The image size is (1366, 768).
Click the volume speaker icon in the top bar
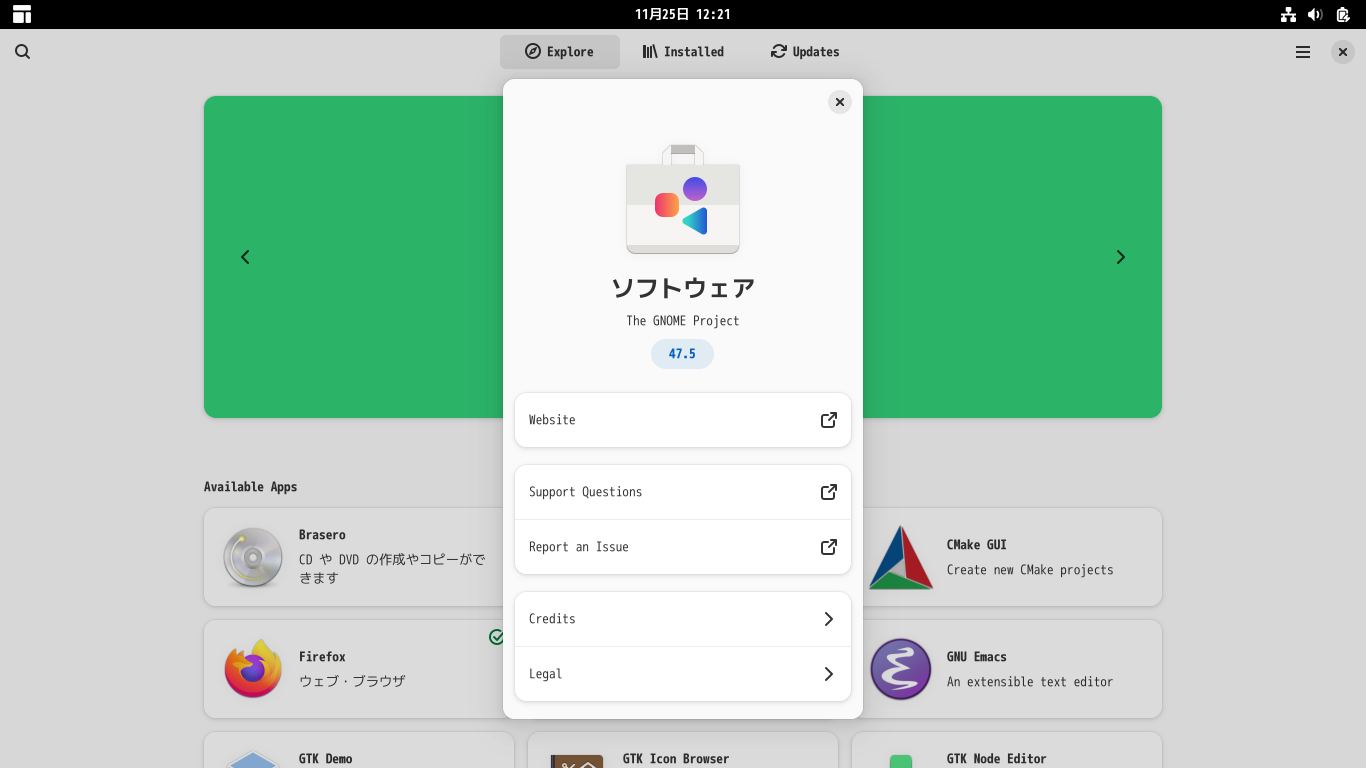click(1314, 14)
